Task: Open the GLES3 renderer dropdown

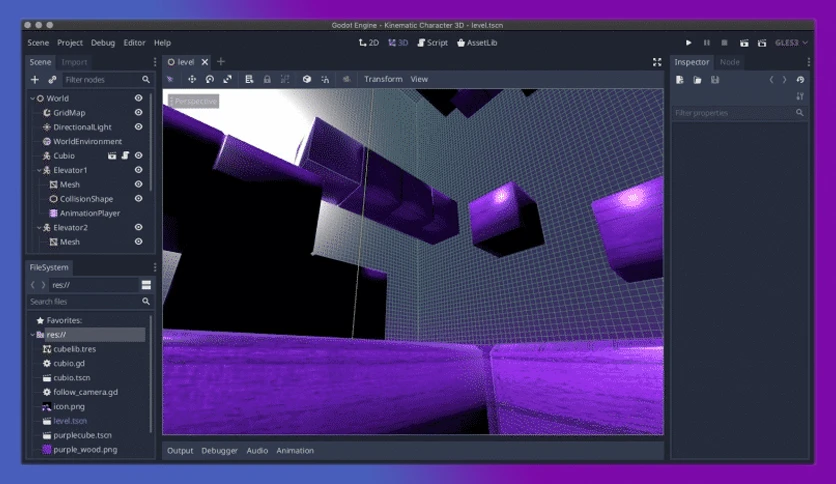Action: (x=791, y=43)
